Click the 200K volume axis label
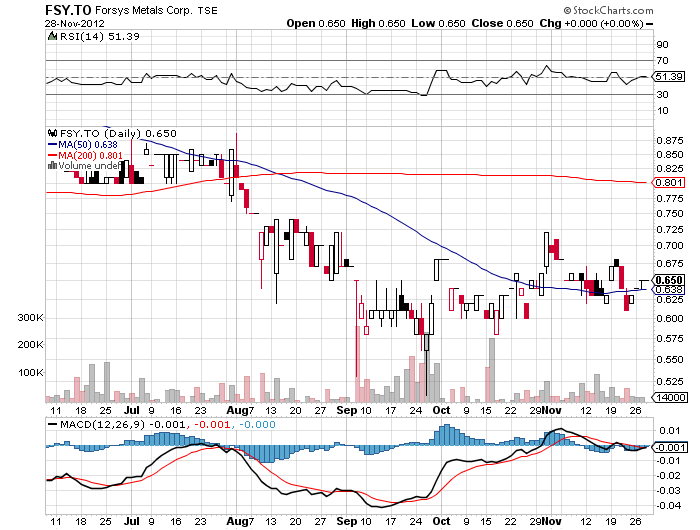This screenshot has height=530, width=700. [30, 345]
